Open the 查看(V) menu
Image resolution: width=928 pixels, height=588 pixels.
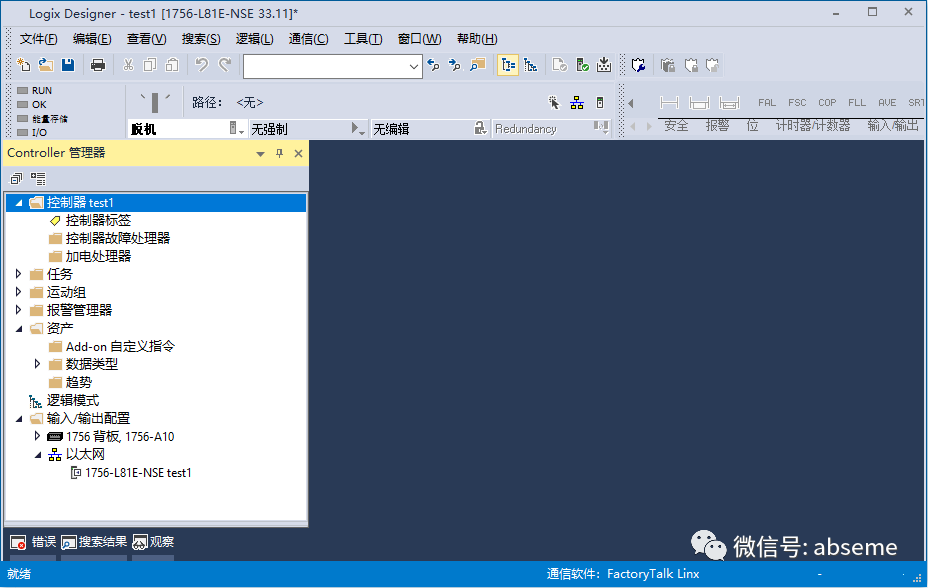click(146, 39)
